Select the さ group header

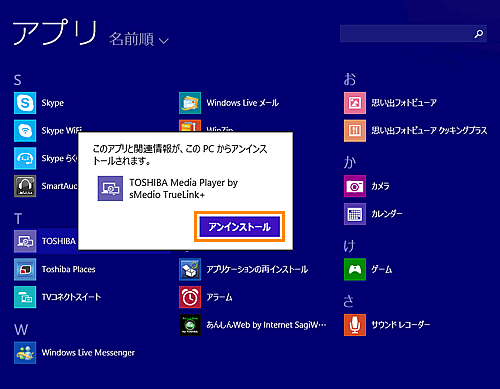(349, 301)
